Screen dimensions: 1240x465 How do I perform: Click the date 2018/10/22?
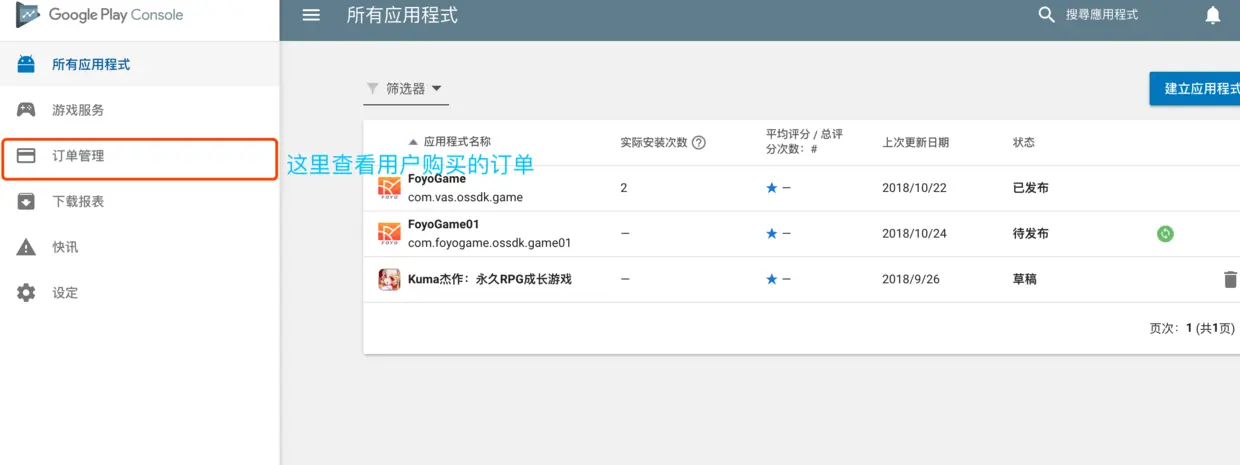pyautogui.click(x=915, y=188)
